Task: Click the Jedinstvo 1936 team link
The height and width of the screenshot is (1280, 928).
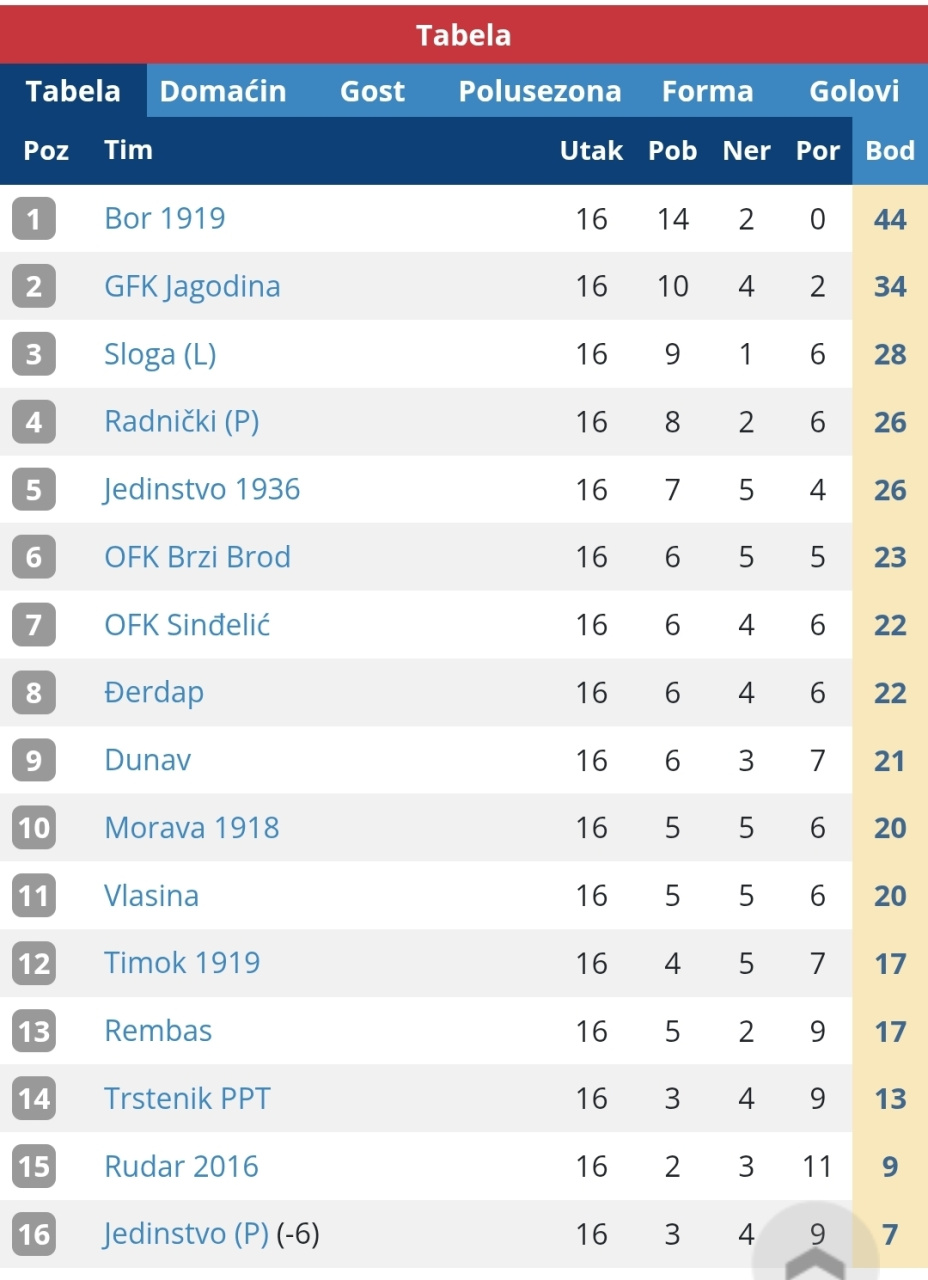Action: point(202,489)
